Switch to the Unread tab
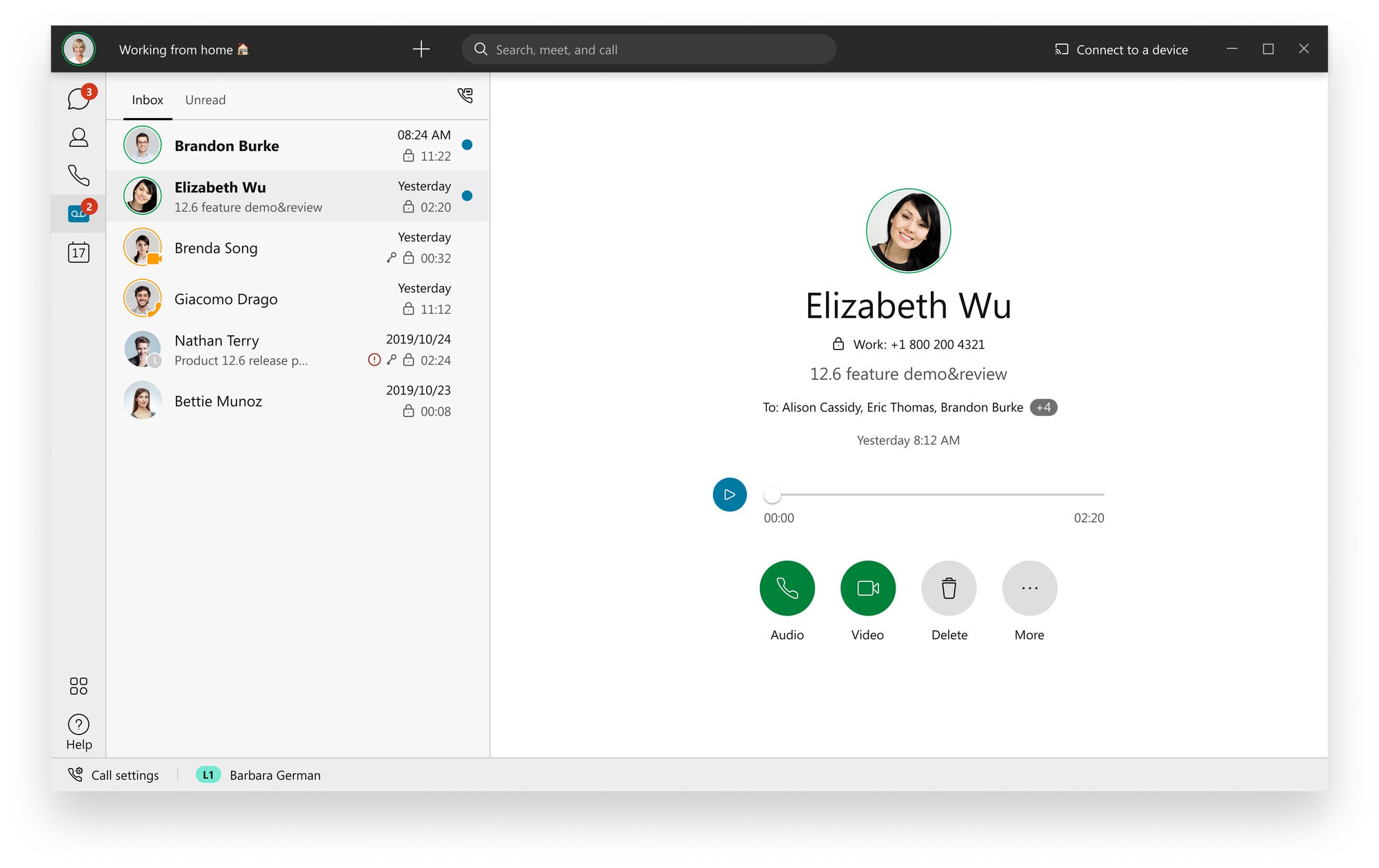The height and width of the screenshot is (868, 1379). point(205,100)
